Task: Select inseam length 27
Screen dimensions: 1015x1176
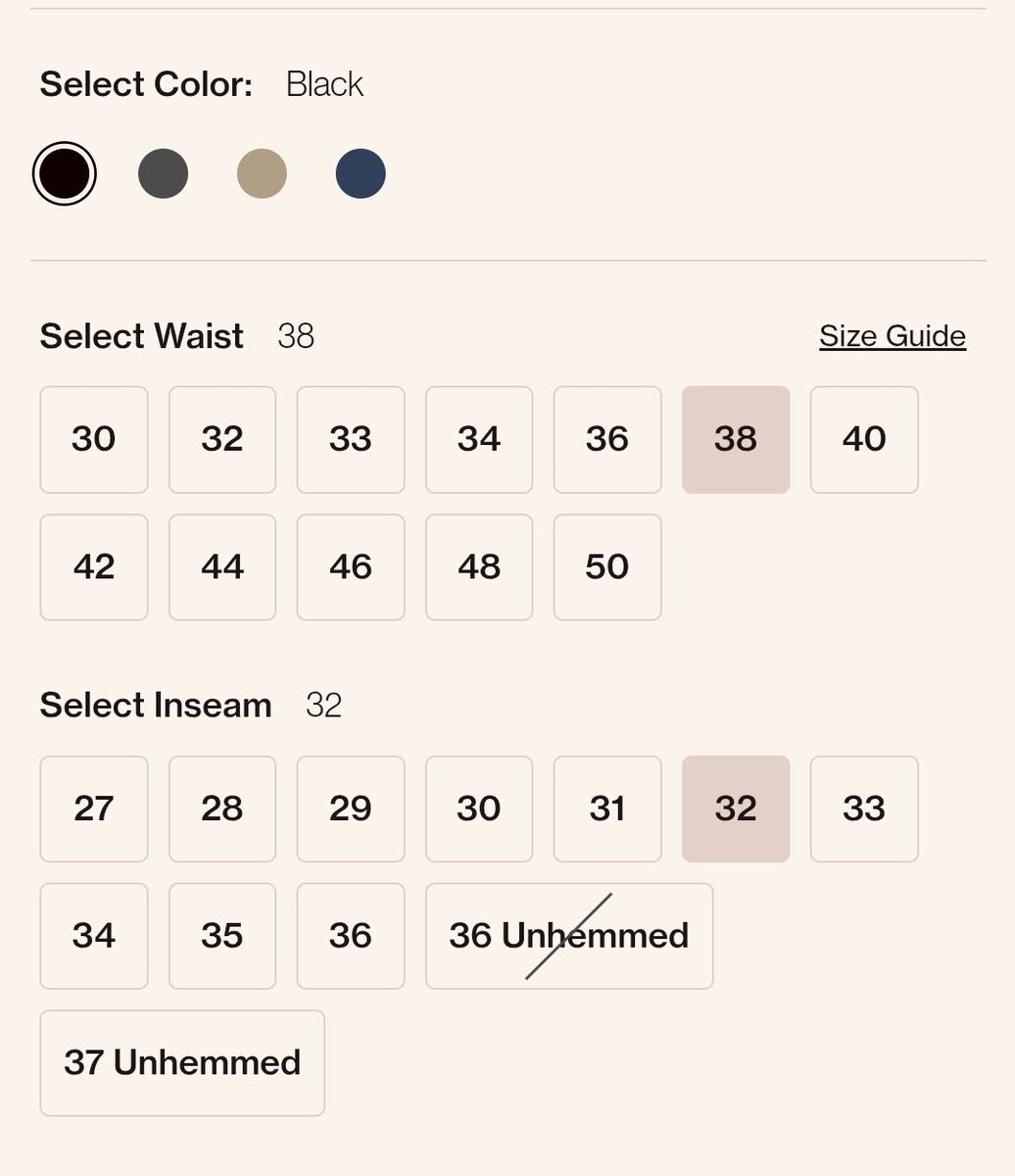Action: (94, 808)
